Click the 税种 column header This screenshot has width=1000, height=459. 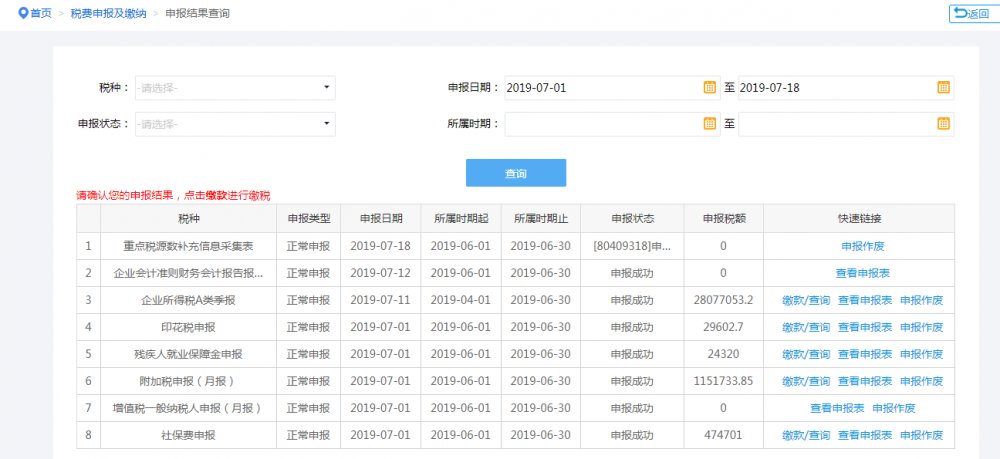tap(188, 219)
